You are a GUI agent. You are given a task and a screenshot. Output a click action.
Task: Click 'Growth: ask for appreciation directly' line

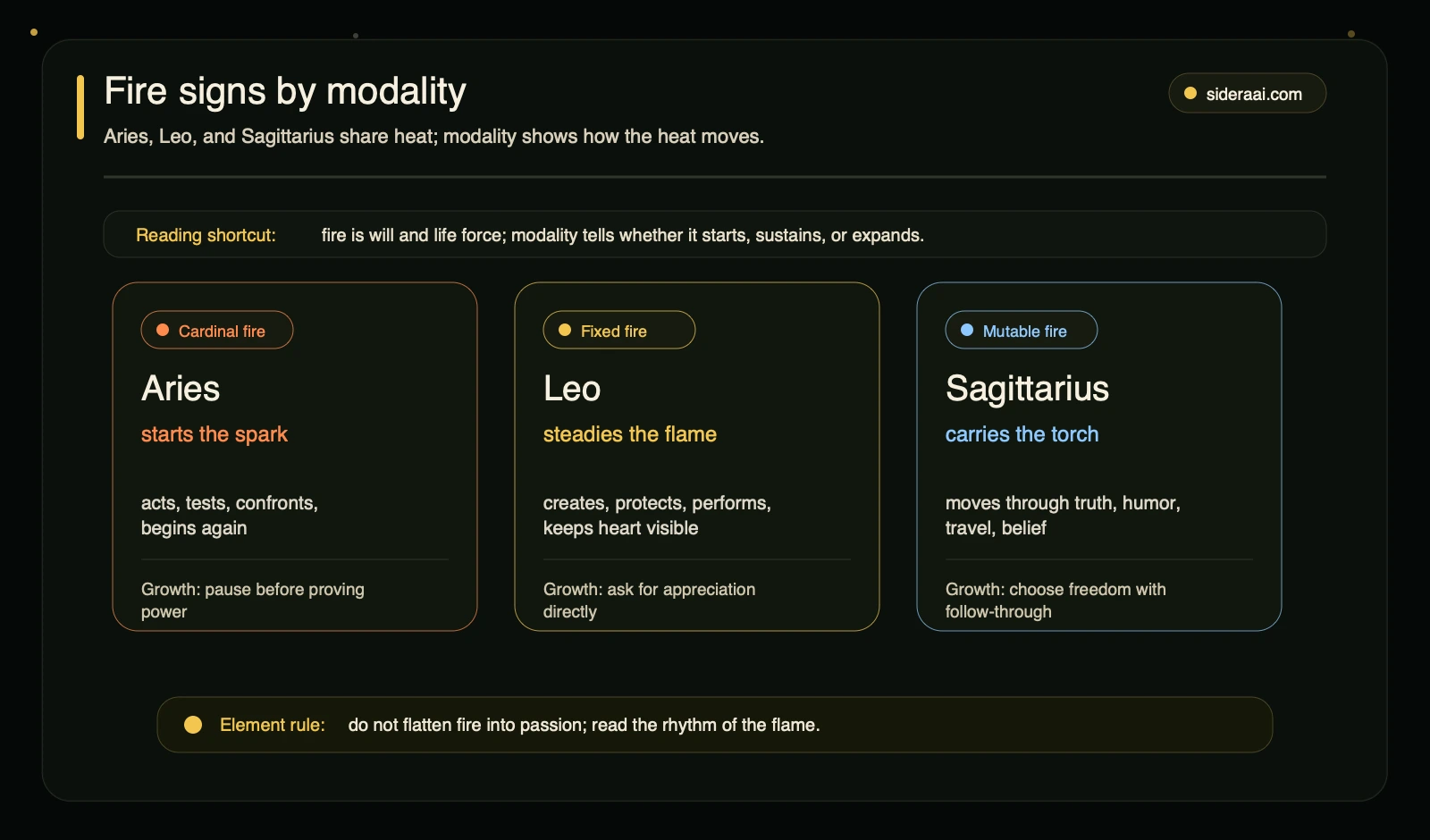[650, 601]
